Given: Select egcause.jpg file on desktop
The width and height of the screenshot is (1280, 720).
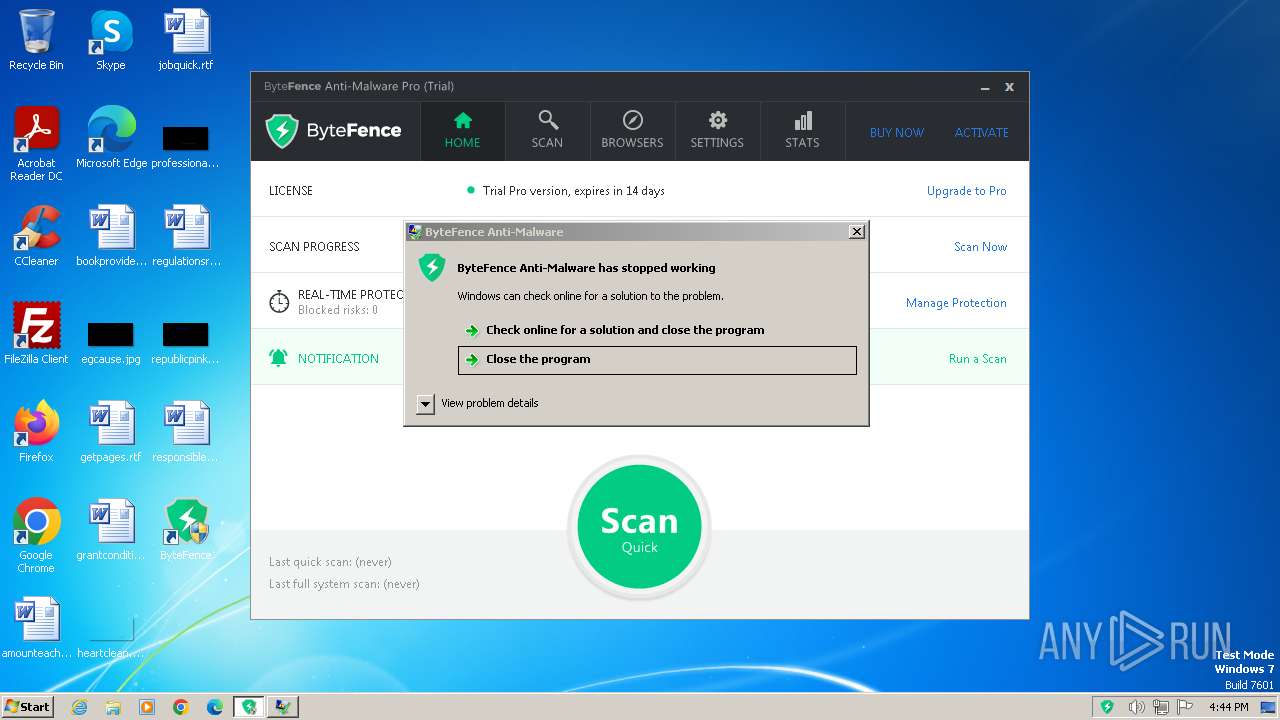Looking at the screenshot, I should (x=111, y=343).
